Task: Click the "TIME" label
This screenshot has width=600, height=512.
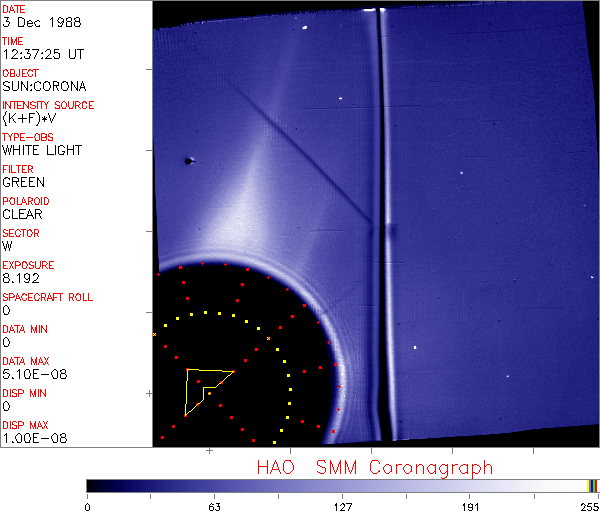Action: [x=13, y=41]
